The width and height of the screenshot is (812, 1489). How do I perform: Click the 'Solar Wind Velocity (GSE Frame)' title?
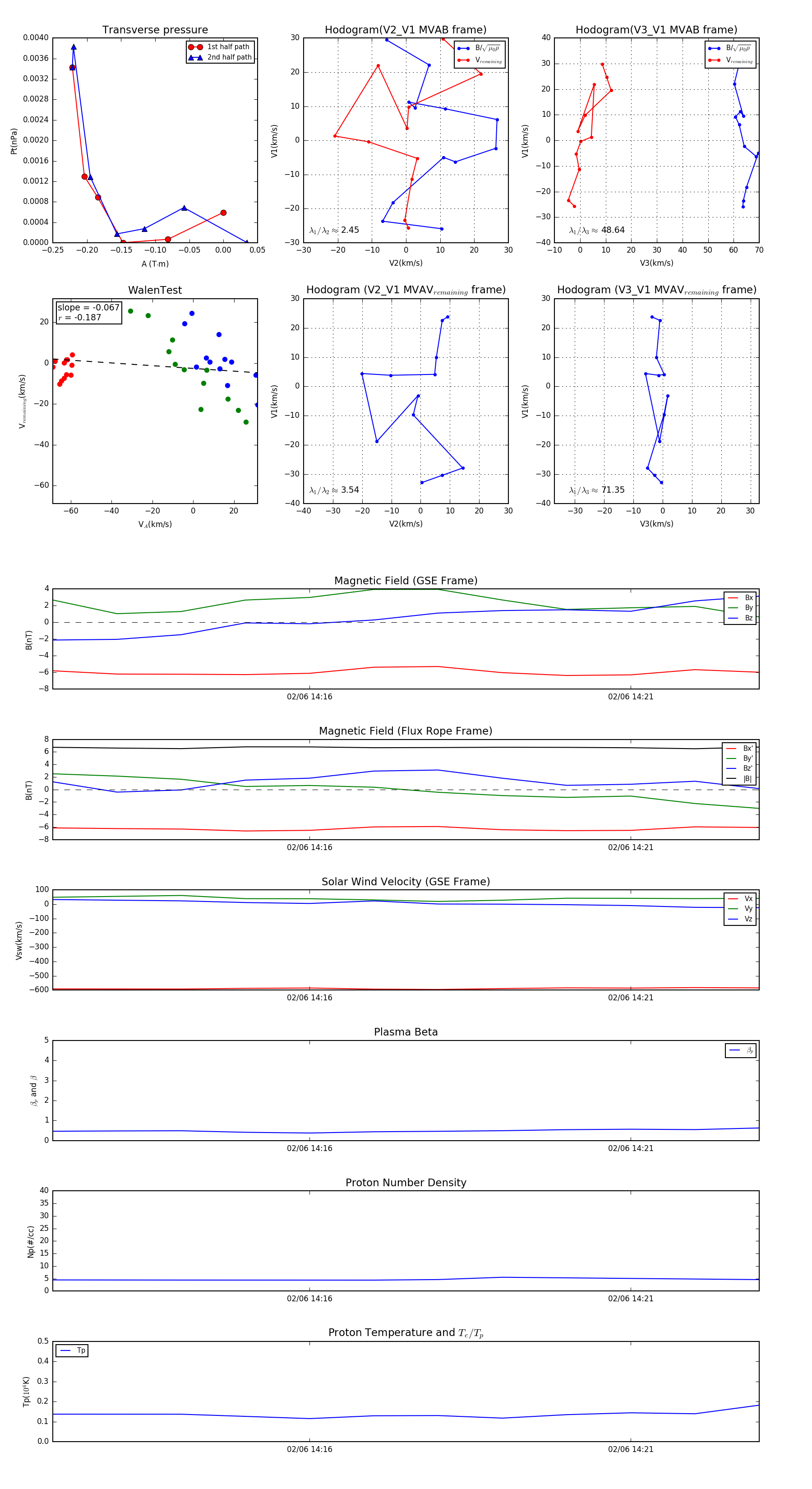click(x=406, y=882)
